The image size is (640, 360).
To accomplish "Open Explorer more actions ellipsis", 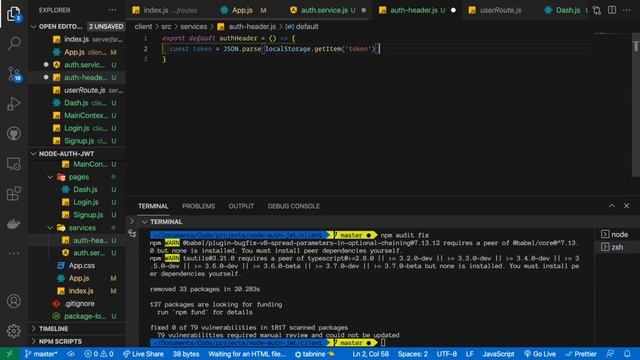I will 112,10.
